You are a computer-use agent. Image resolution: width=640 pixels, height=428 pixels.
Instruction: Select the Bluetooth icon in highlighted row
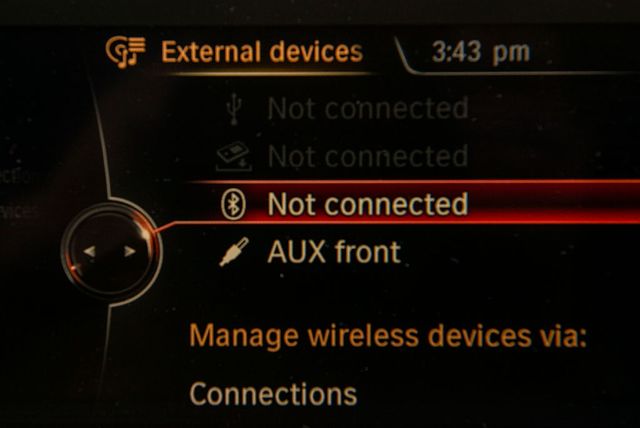pyautogui.click(x=233, y=204)
